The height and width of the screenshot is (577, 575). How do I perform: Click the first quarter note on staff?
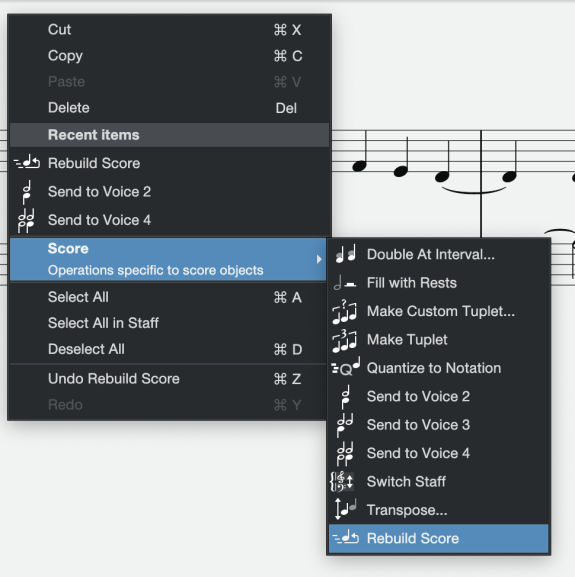359,166
